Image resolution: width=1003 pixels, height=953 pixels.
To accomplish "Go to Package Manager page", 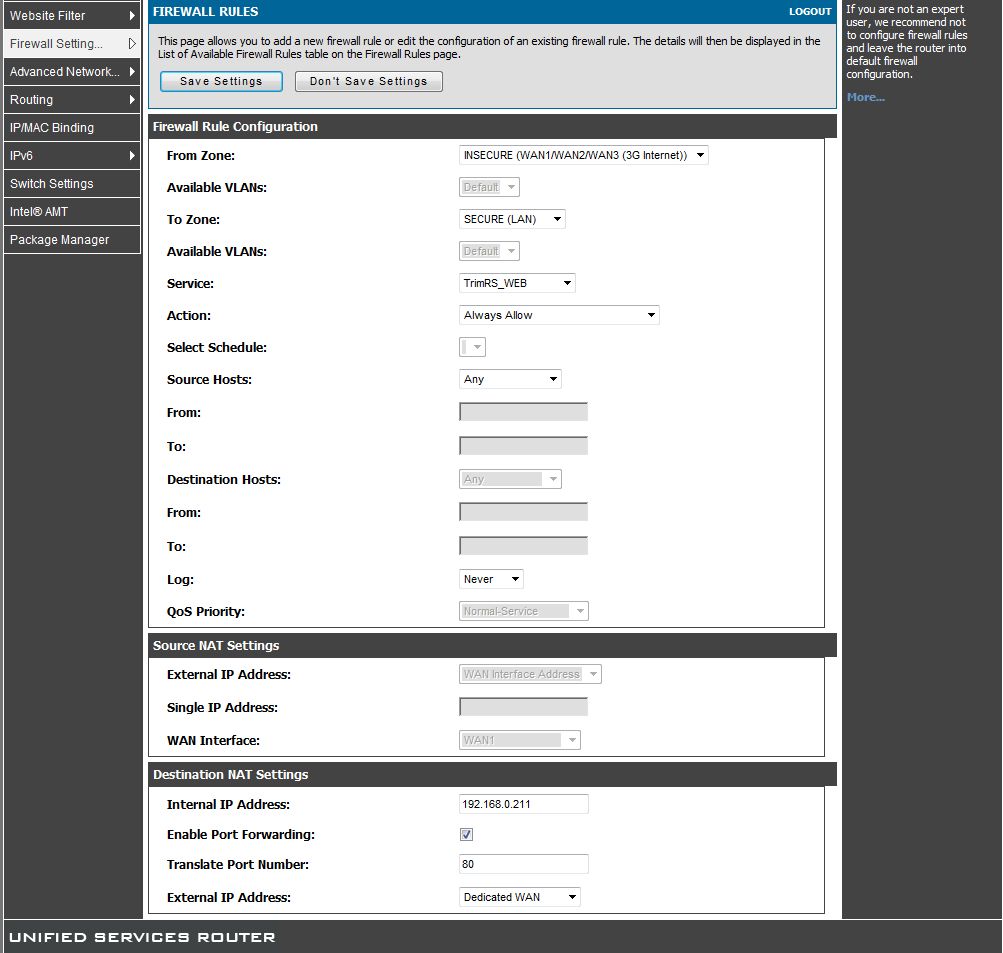I will click(x=71, y=240).
